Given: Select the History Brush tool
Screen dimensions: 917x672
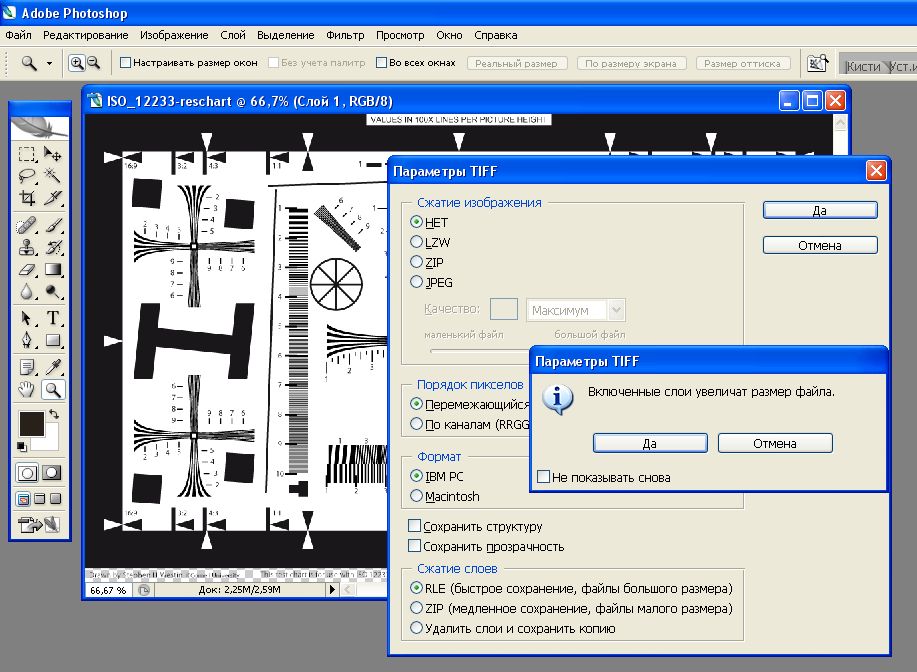Looking at the screenshot, I should coord(53,247).
